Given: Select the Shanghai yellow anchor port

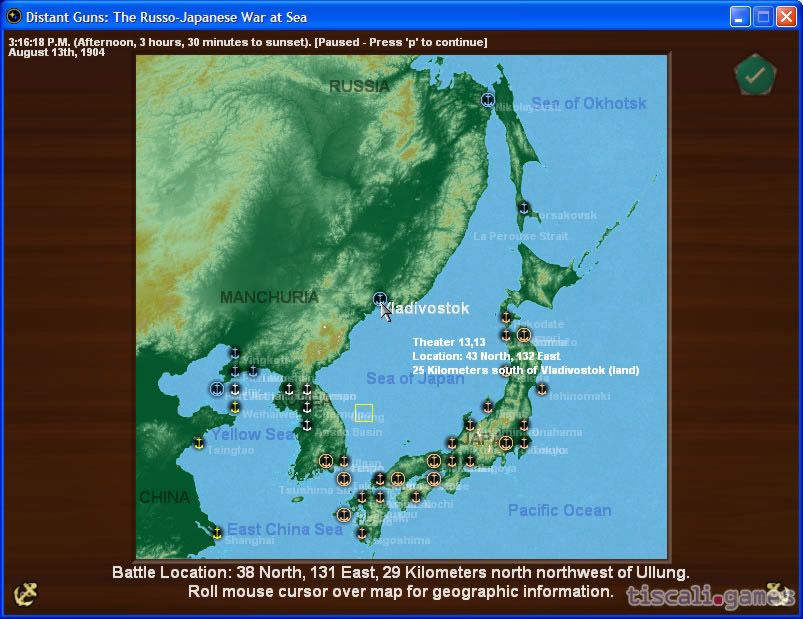Looking at the screenshot, I should (x=217, y=533).
